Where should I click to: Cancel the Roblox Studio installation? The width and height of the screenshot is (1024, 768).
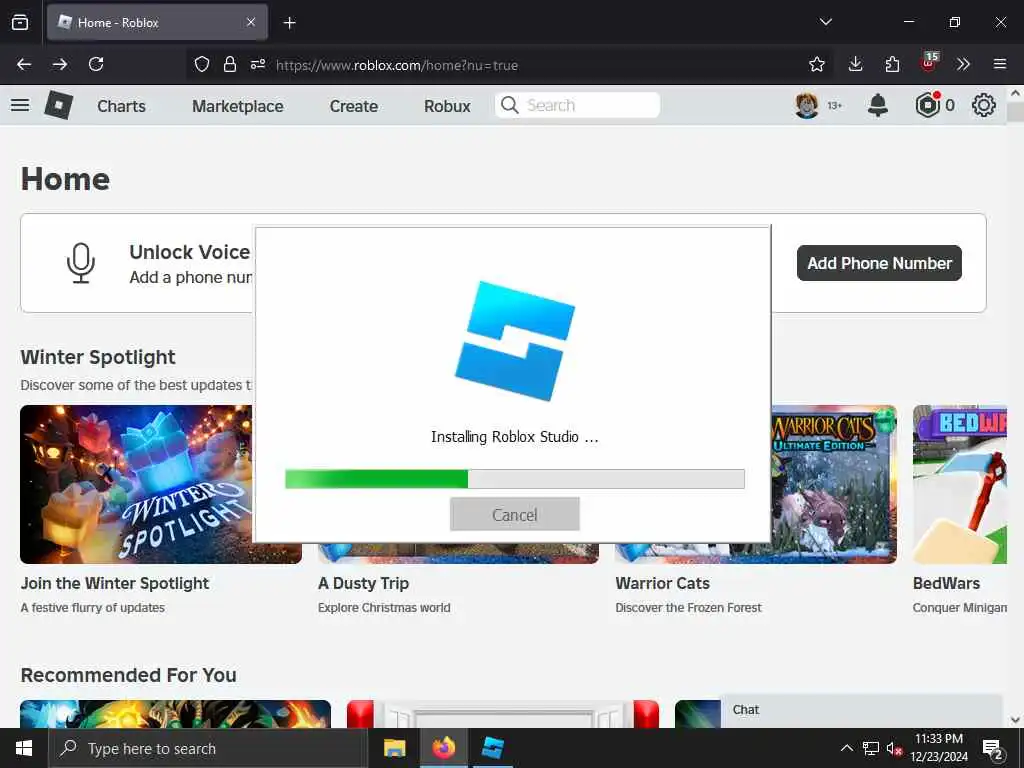click(x=515, y=515)
